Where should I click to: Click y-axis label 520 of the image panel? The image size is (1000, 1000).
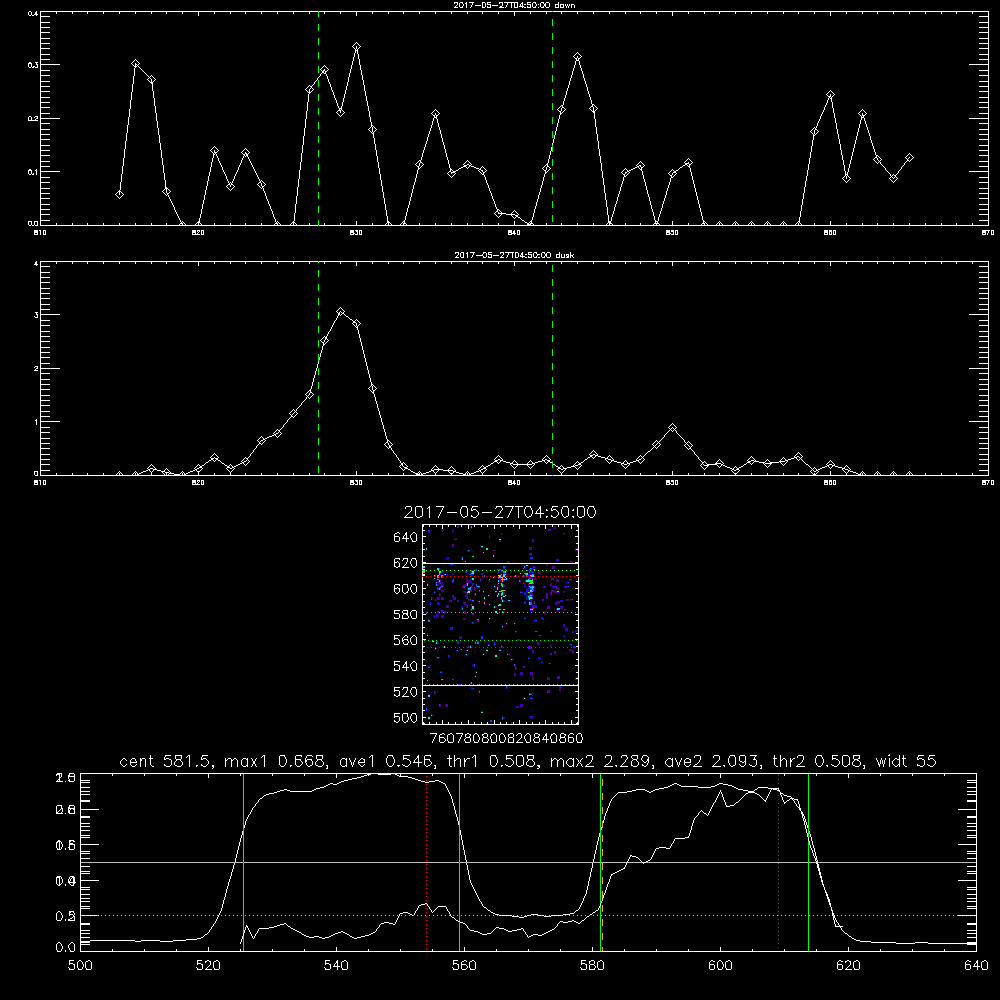click(406, 692)
